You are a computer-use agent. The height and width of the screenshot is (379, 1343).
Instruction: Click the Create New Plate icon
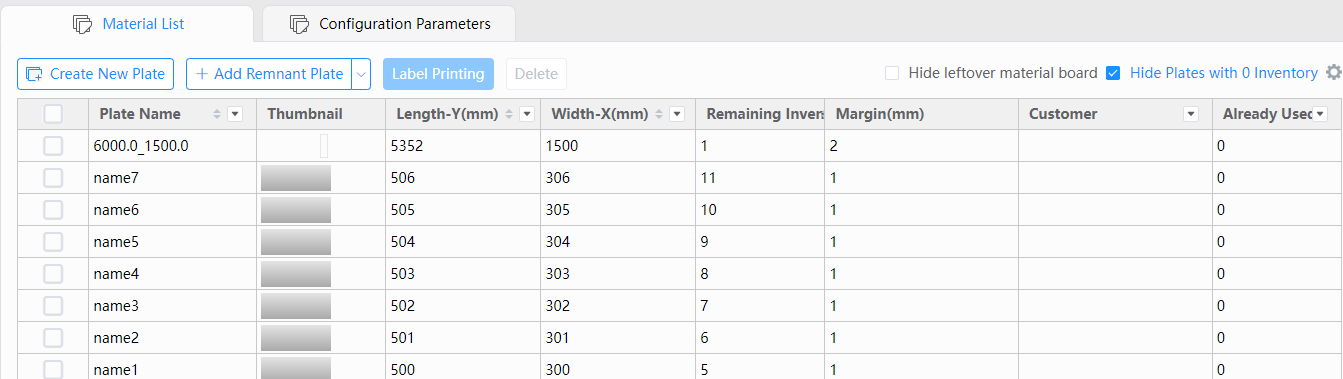(35, 74)
